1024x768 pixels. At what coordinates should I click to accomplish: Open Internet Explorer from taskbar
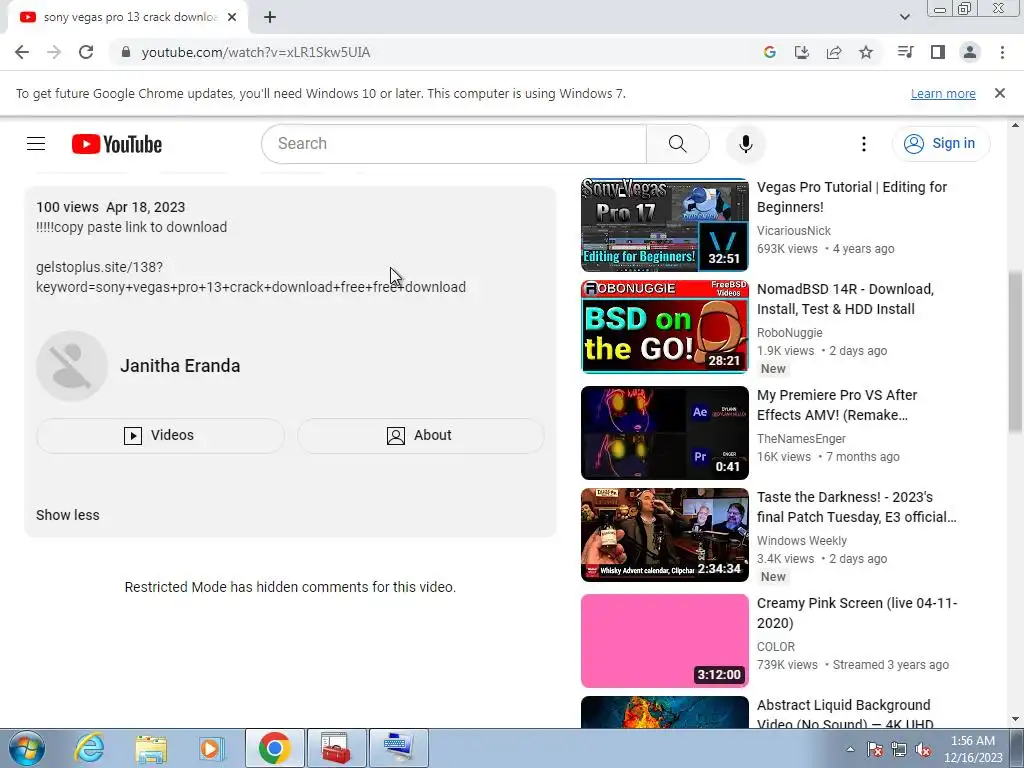[x=89, y=748]
